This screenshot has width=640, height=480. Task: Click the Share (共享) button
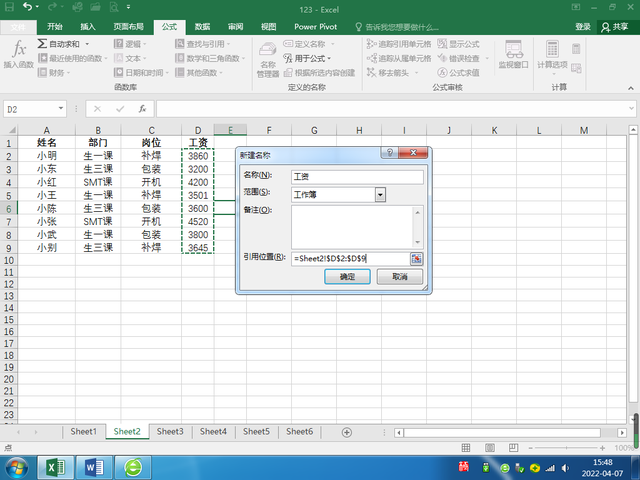coord(615,27)
